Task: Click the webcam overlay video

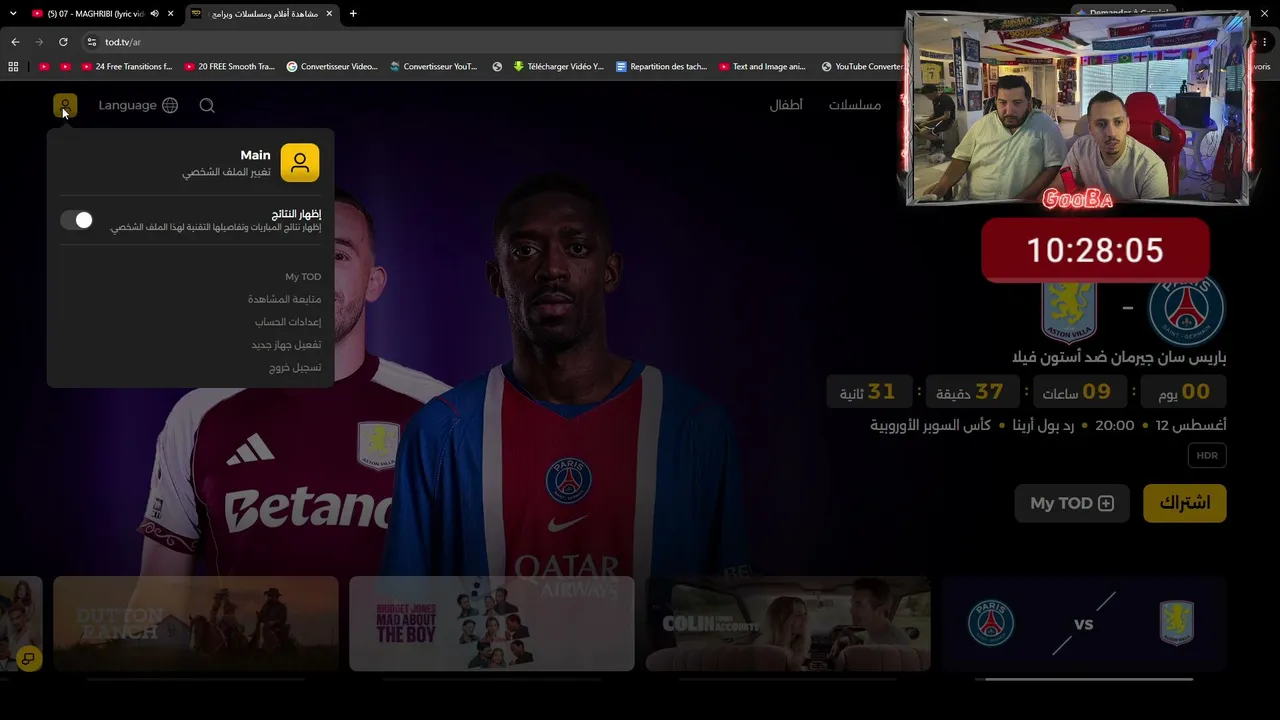Action: [x=1078, y=108]
